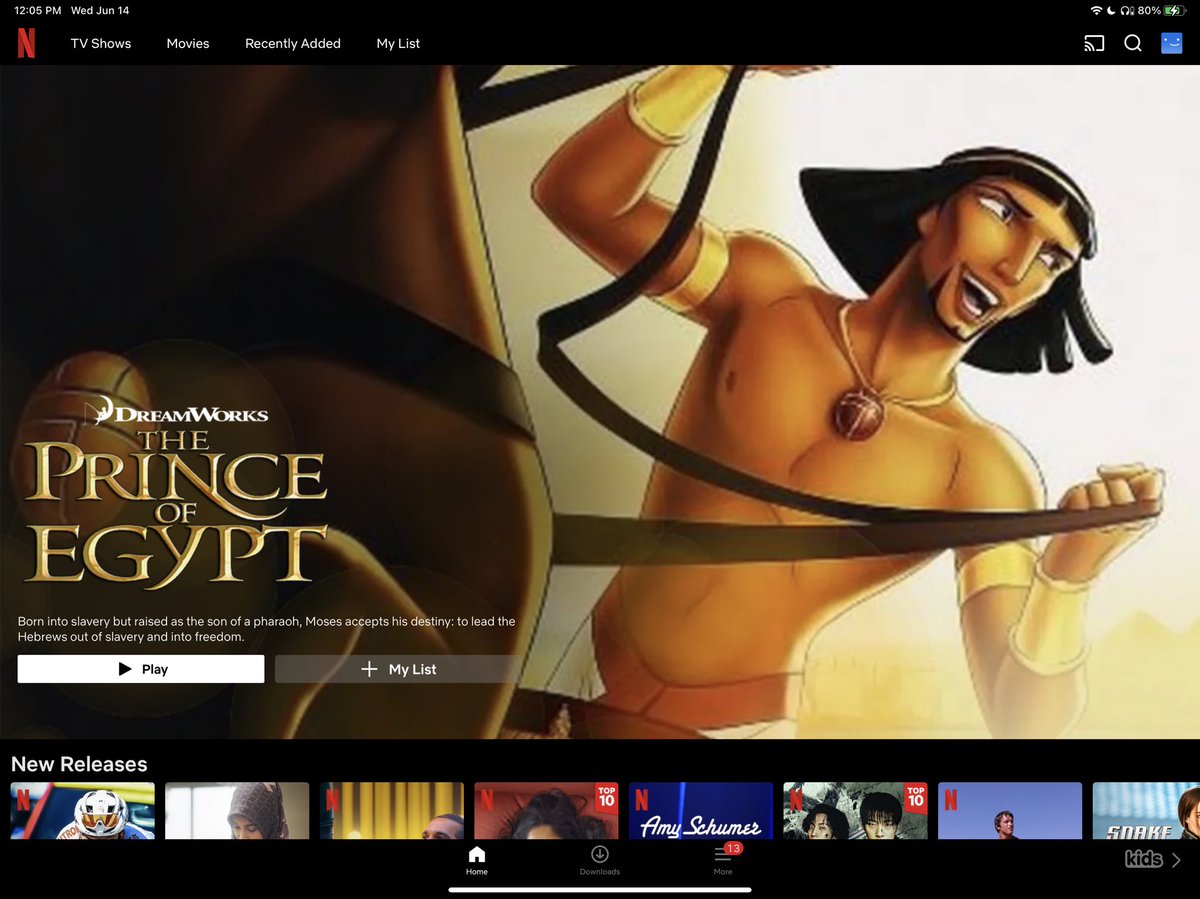Open the Downloads tab
The image size is (1200, 899).
click(600, 860)
